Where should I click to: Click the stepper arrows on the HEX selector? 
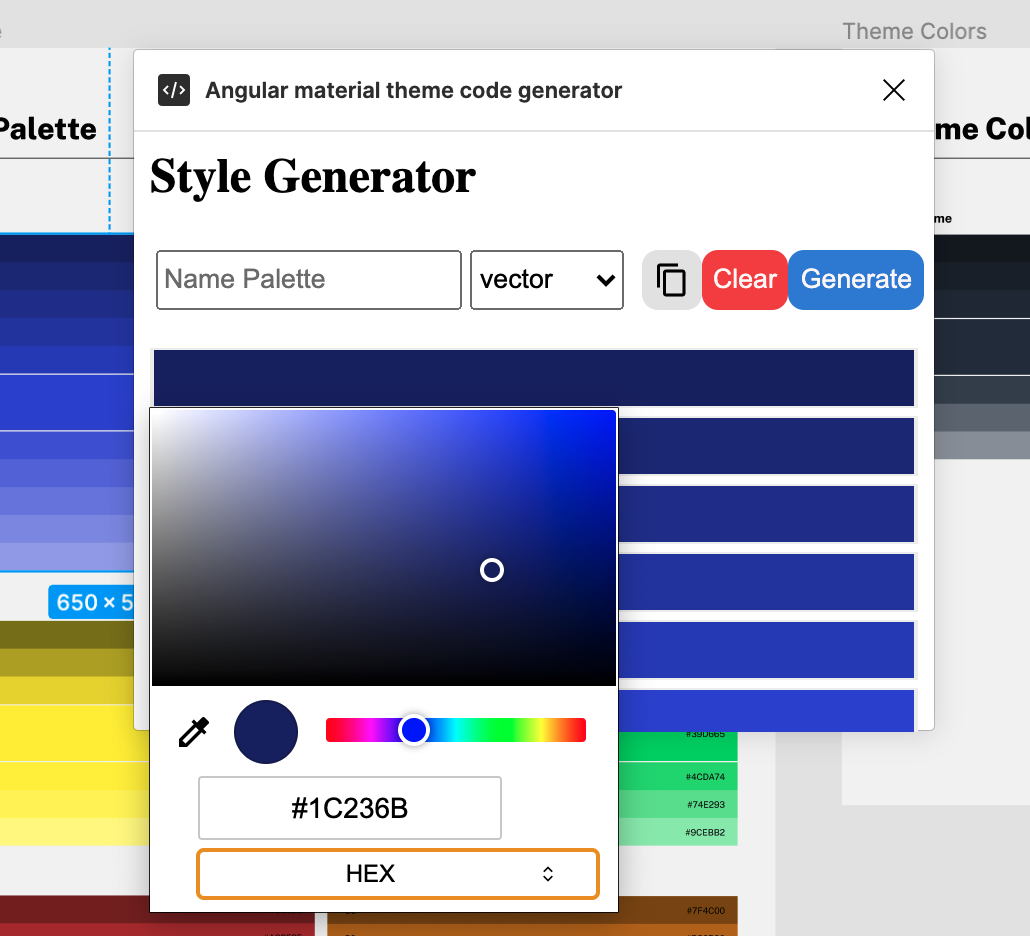(548, 873)
